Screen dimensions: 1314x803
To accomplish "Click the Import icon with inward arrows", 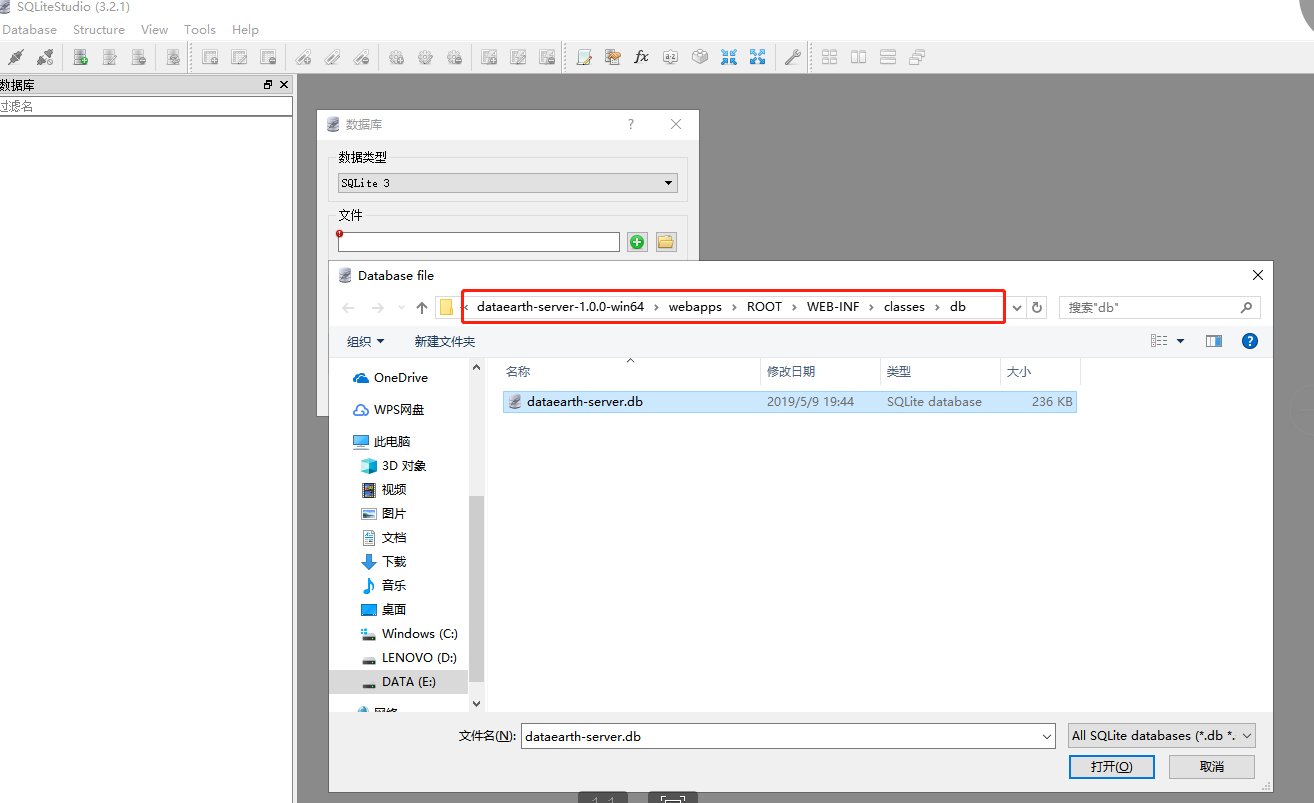I will point(729,57).
